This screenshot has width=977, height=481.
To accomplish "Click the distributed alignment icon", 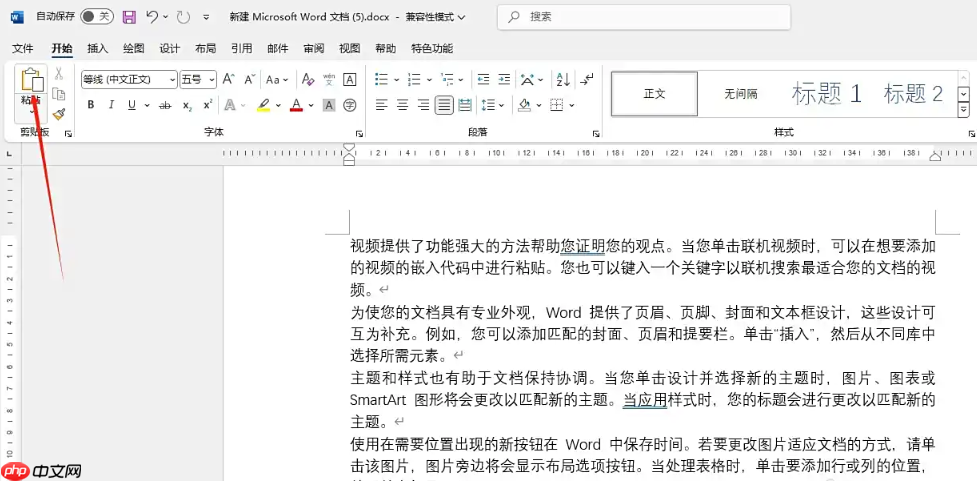I will click(464, 105).
